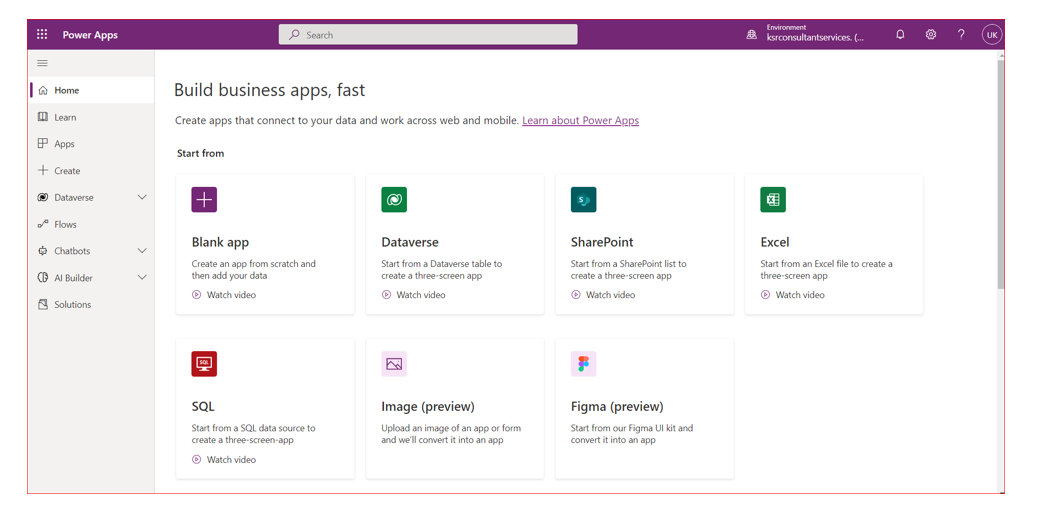Click search magnifier icon in search box

click(x=294, y=34)
